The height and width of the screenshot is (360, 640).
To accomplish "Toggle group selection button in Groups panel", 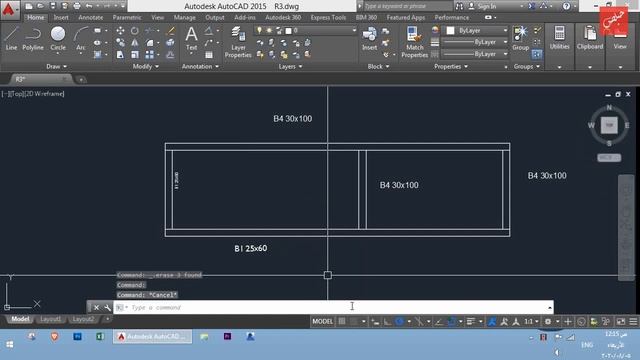I will (x=537, y=54).
